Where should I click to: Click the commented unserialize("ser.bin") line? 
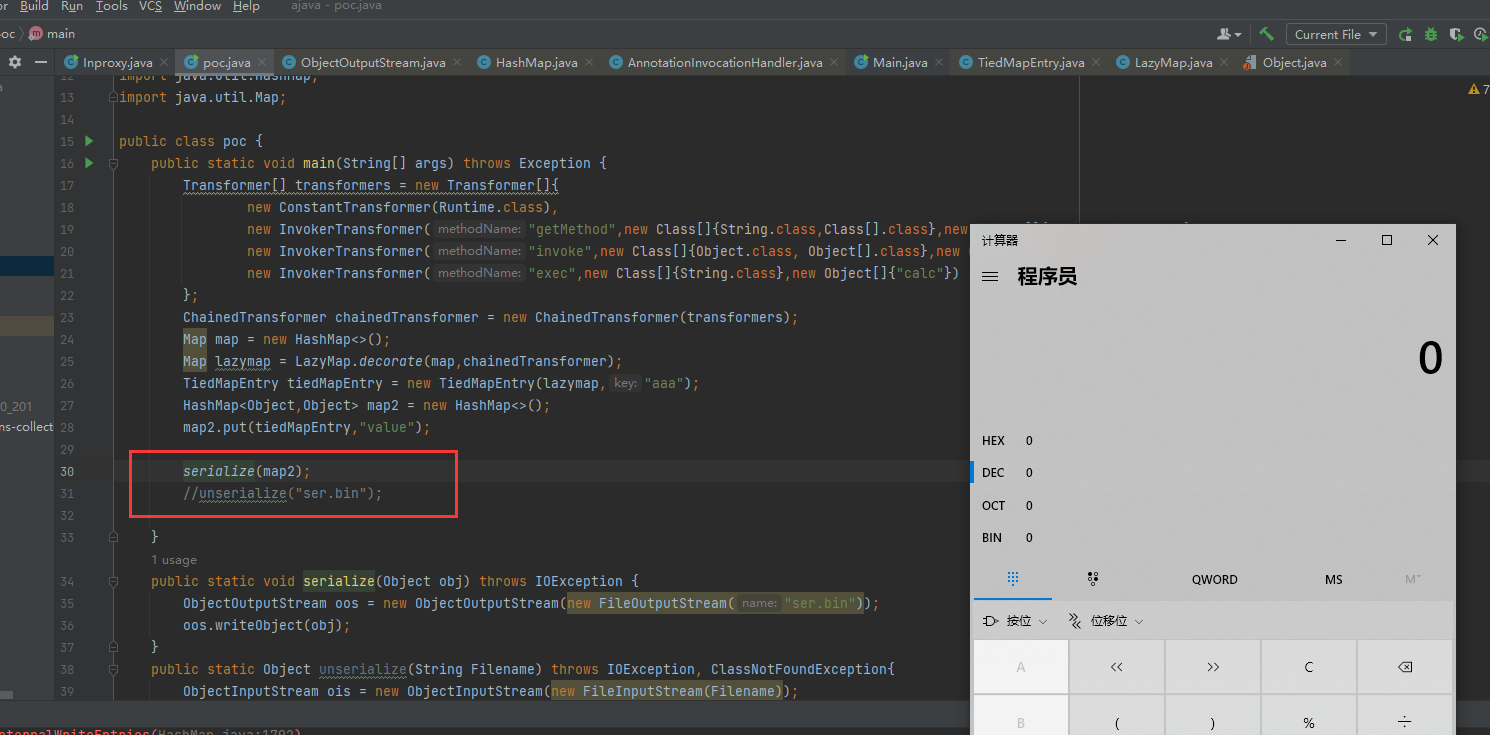[282, 493]
